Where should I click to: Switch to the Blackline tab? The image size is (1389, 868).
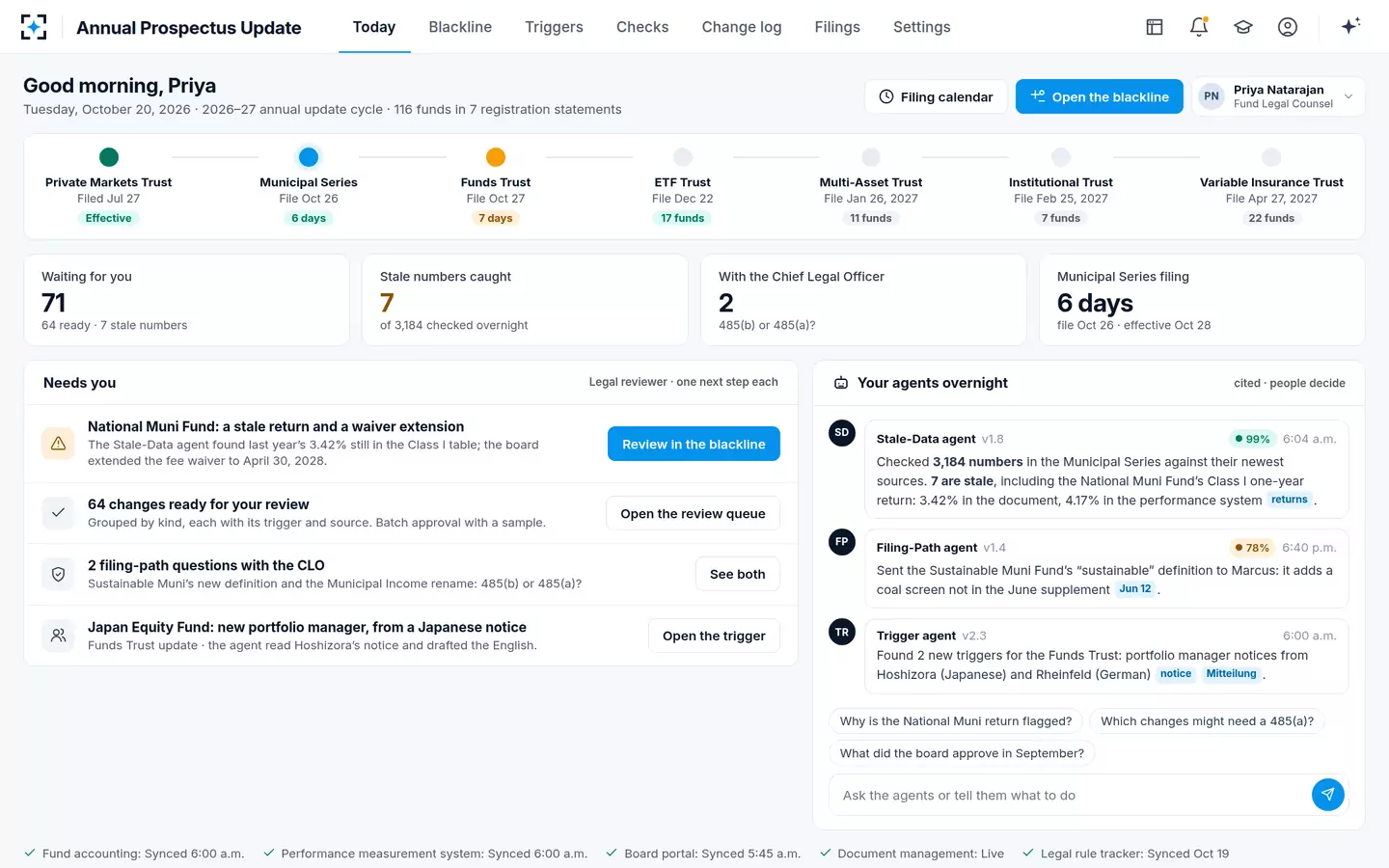[460, 27]
